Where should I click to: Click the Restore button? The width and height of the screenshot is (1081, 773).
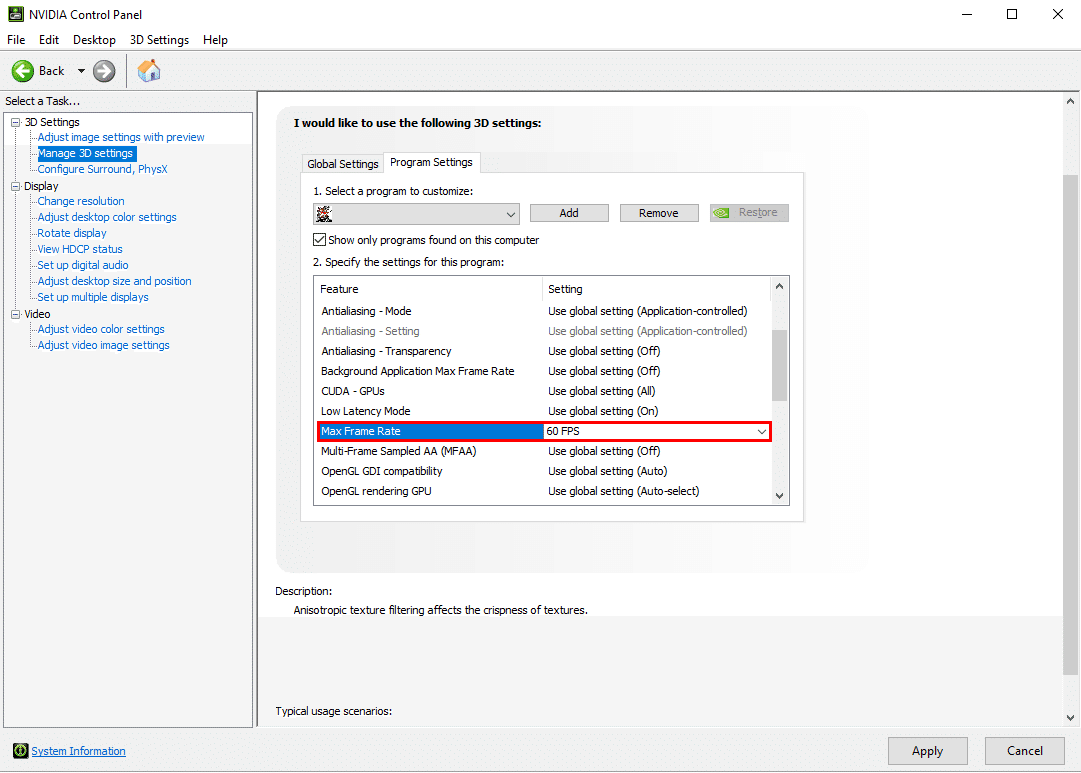click(x=749, y=213)
